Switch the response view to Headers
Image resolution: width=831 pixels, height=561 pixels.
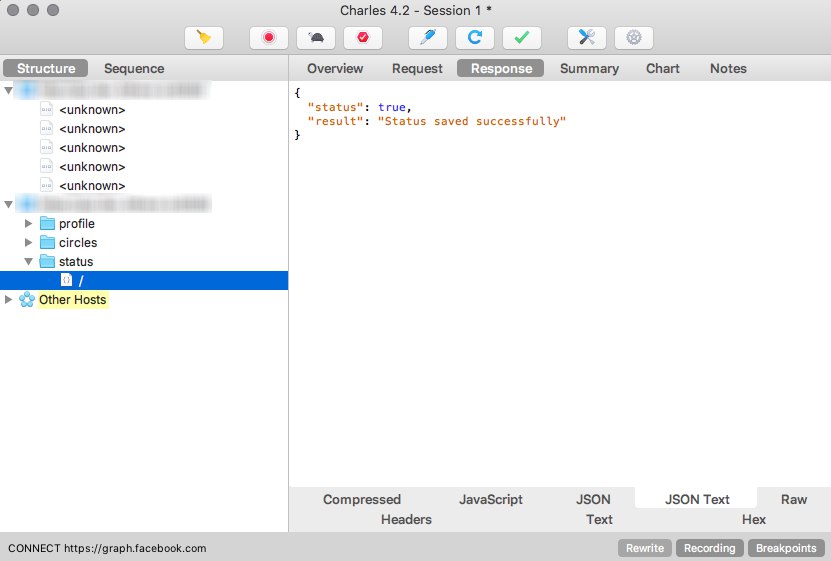pos(406,520)
